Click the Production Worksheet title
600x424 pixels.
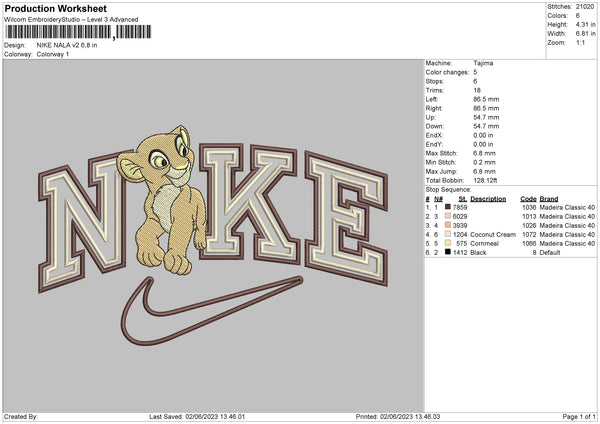coord(55,8)
